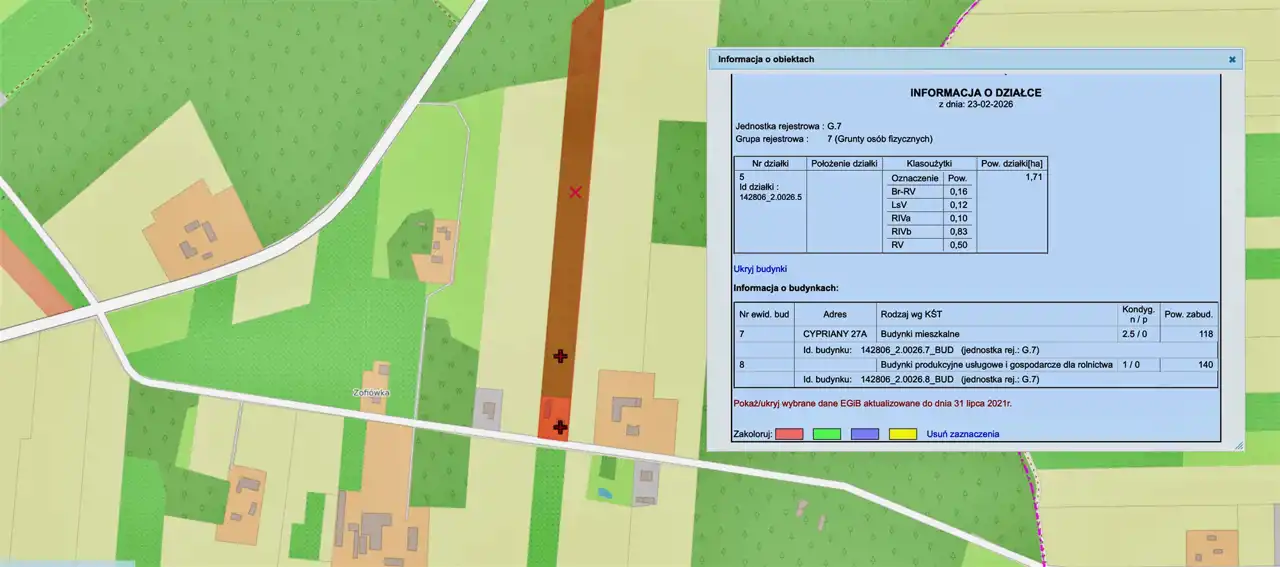
Task: Click the lower black cross building marker
Action: click(x=560, y=428)
